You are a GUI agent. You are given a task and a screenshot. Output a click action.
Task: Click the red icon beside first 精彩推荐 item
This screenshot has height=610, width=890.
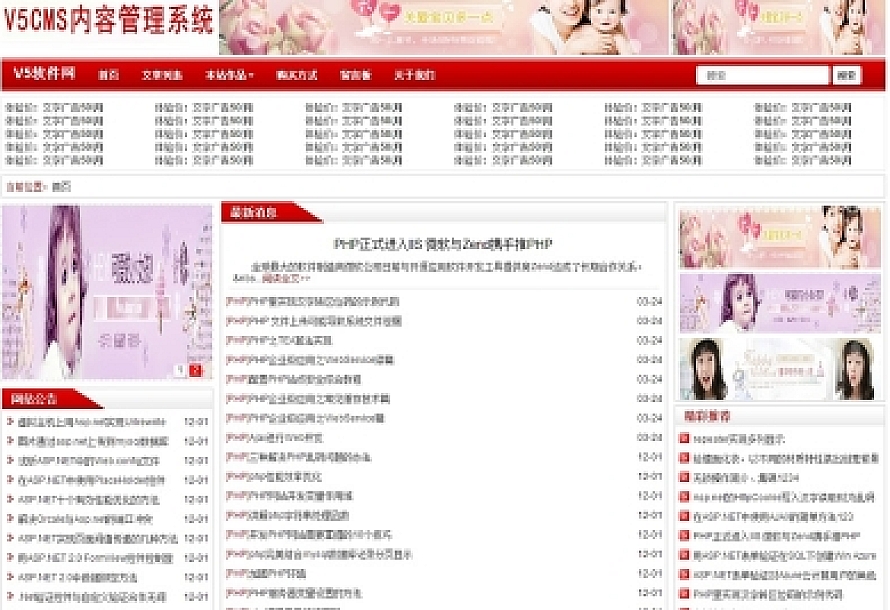pyautogui.click(x=684, y=439)
